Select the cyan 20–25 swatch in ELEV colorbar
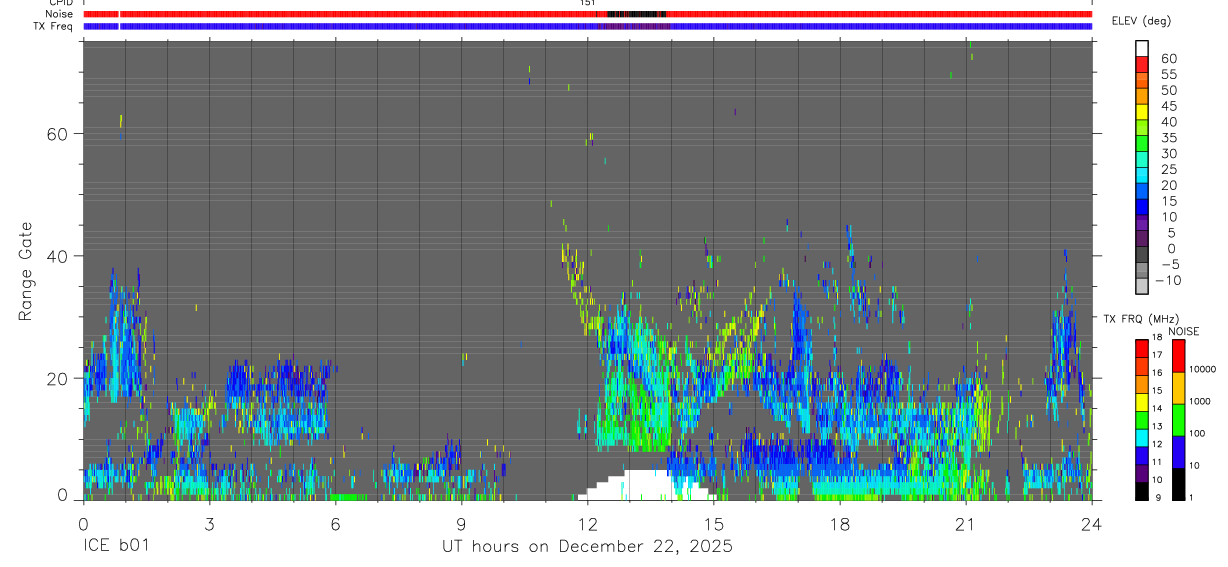The image size is (1228, 567). tap(1142, 175)
